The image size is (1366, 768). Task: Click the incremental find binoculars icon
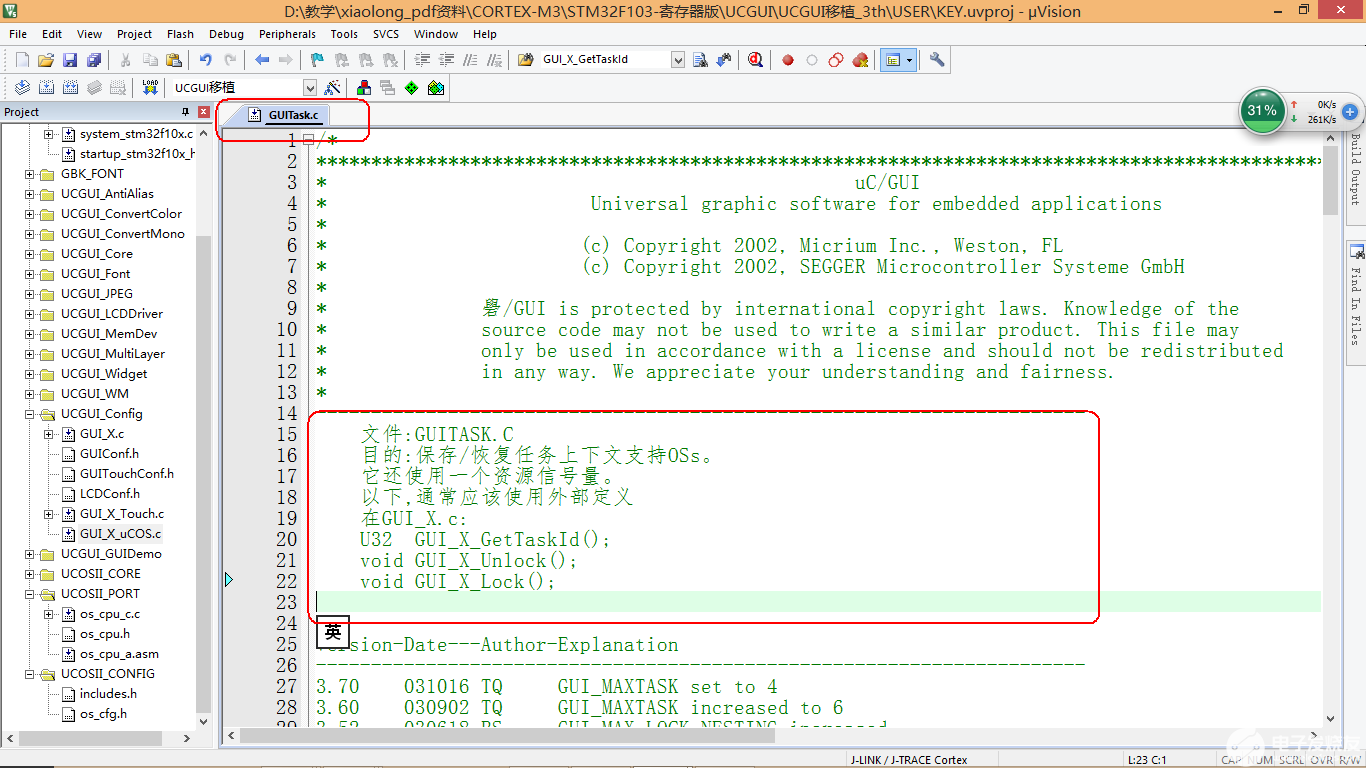(724, 60)
